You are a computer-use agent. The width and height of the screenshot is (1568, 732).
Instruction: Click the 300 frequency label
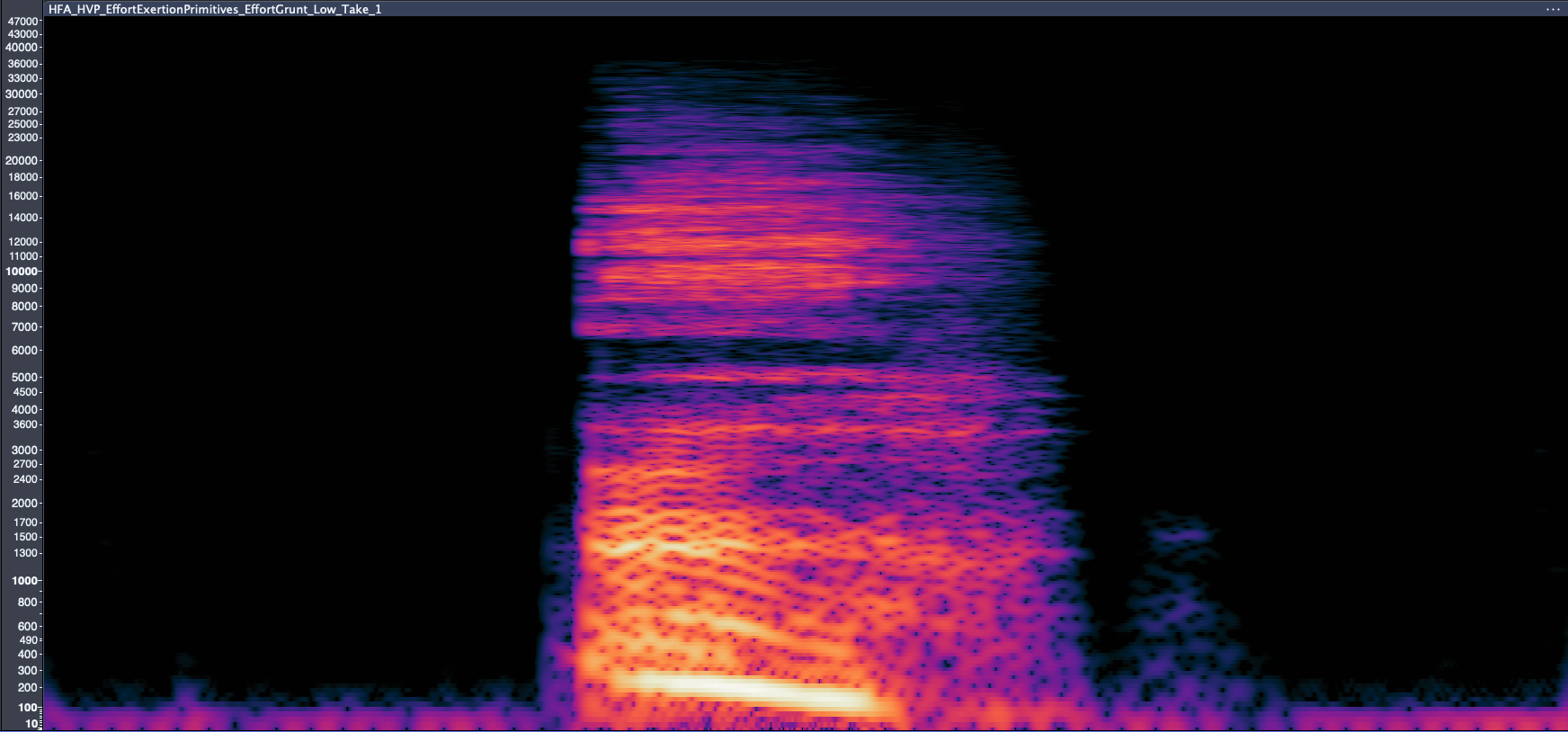click(28, 671)
